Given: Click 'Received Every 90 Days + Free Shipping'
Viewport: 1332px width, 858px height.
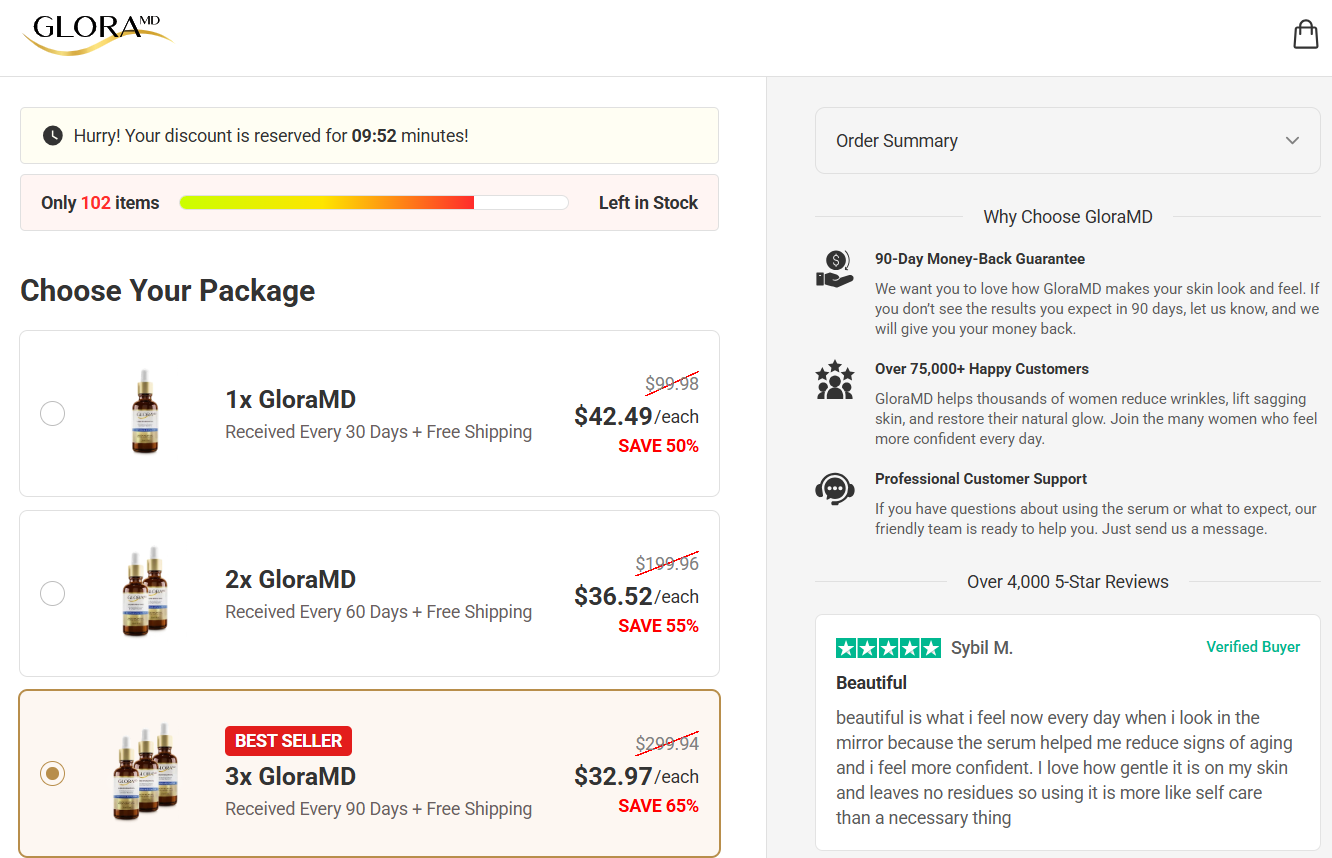Looking at the screenshot, I should point(378,809).
